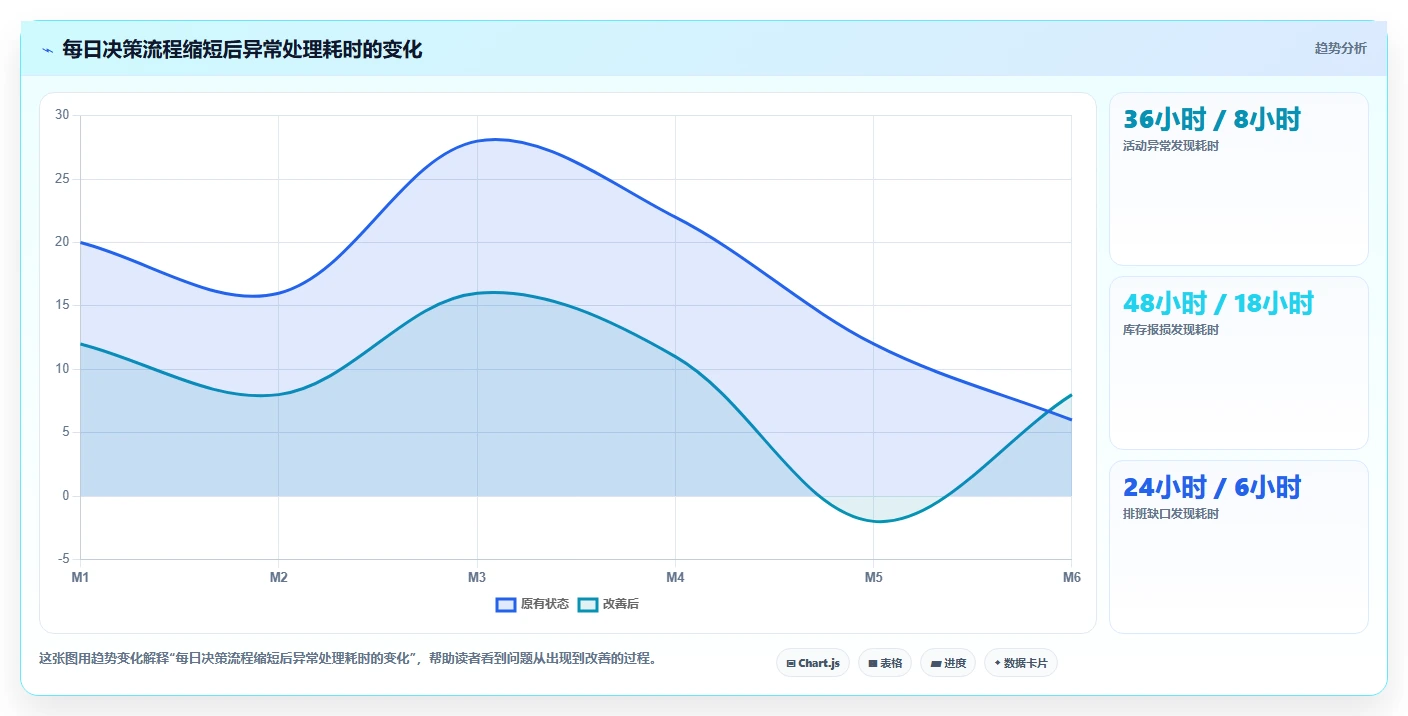Select the 数据卡片 tag chip

coord(1021,663)
